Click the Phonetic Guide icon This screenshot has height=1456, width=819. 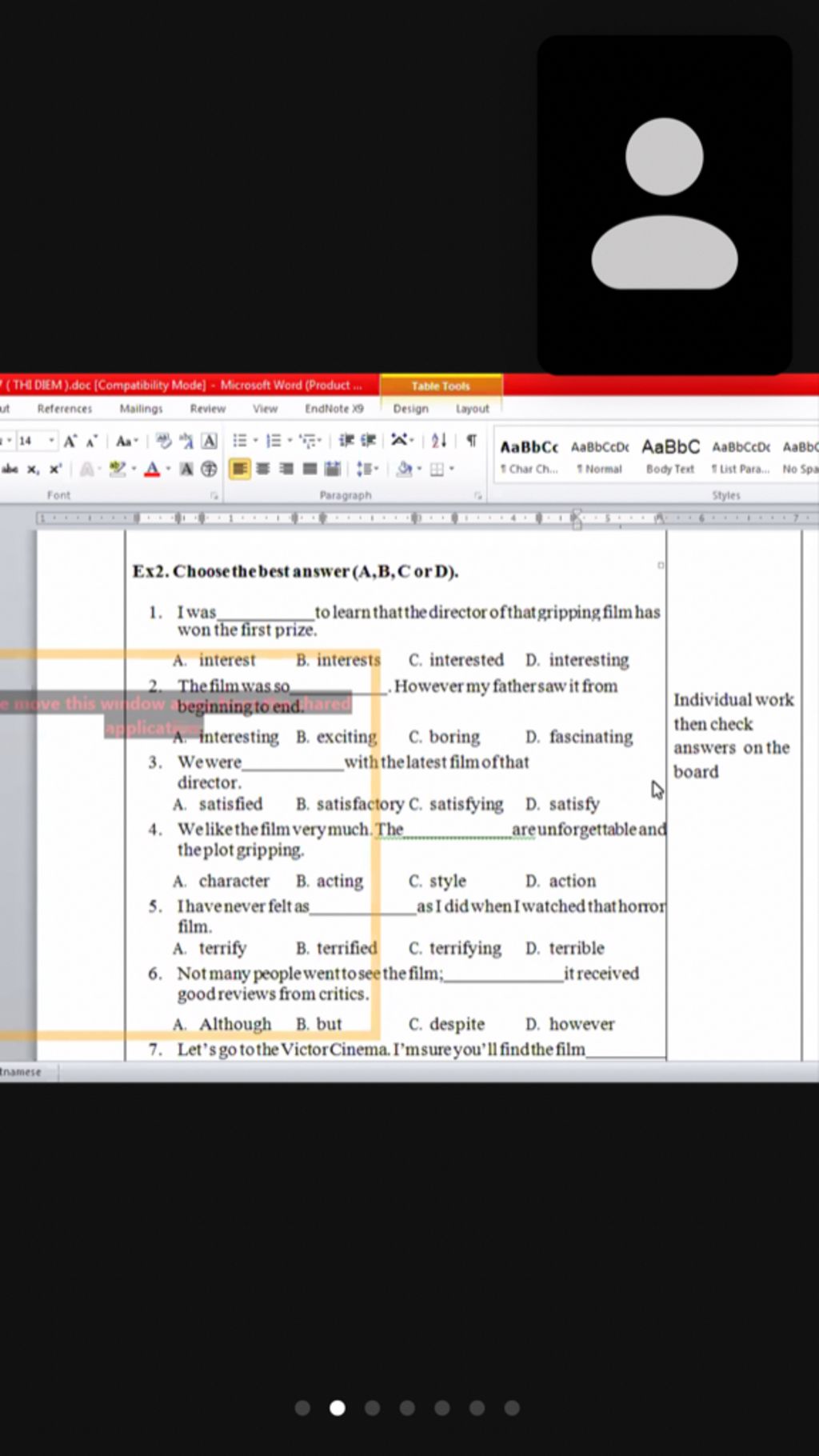[x=186, y=441]
